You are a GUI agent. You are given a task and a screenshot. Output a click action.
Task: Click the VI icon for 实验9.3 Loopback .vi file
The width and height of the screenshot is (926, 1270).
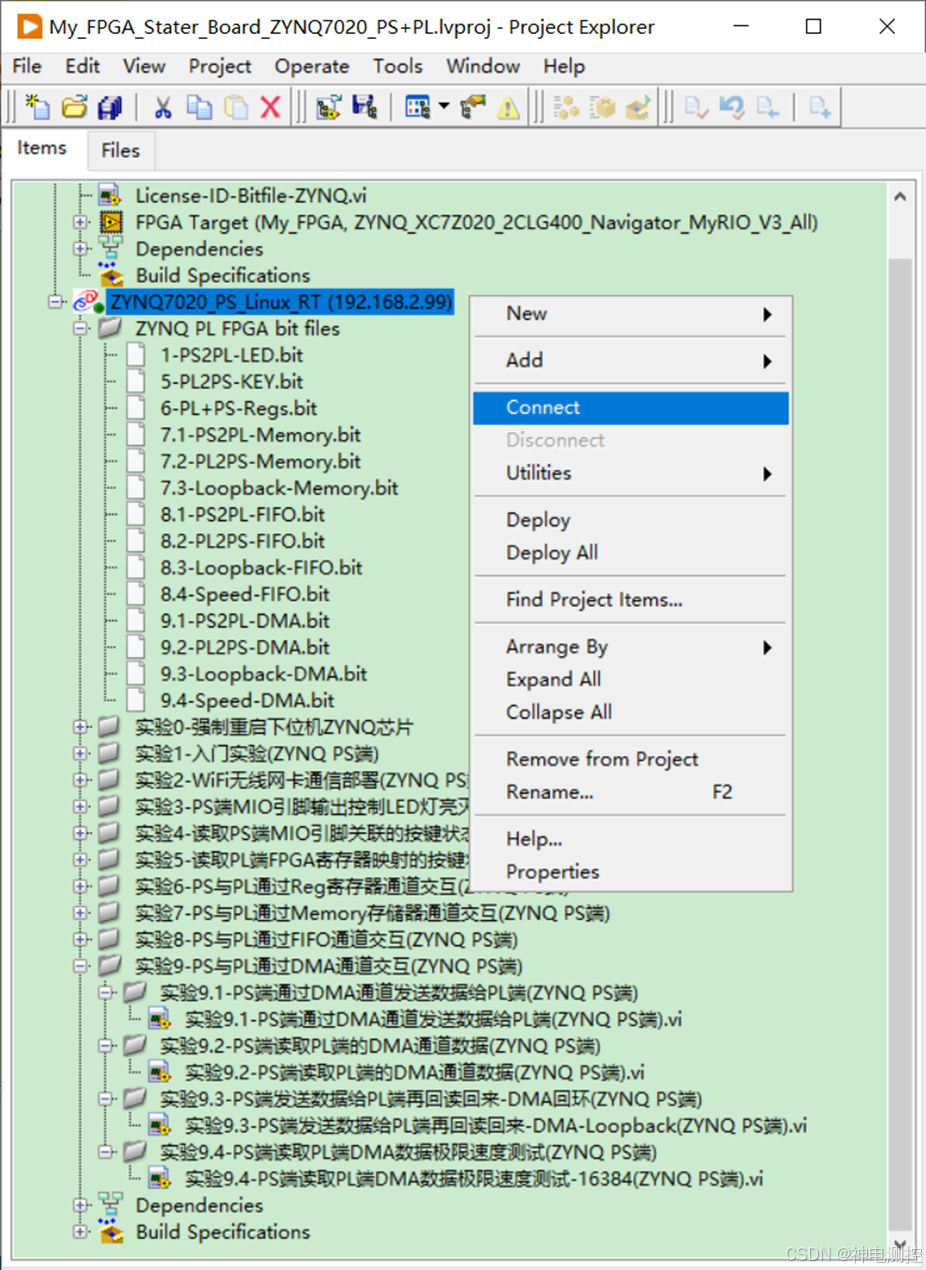pos(160,1125)
